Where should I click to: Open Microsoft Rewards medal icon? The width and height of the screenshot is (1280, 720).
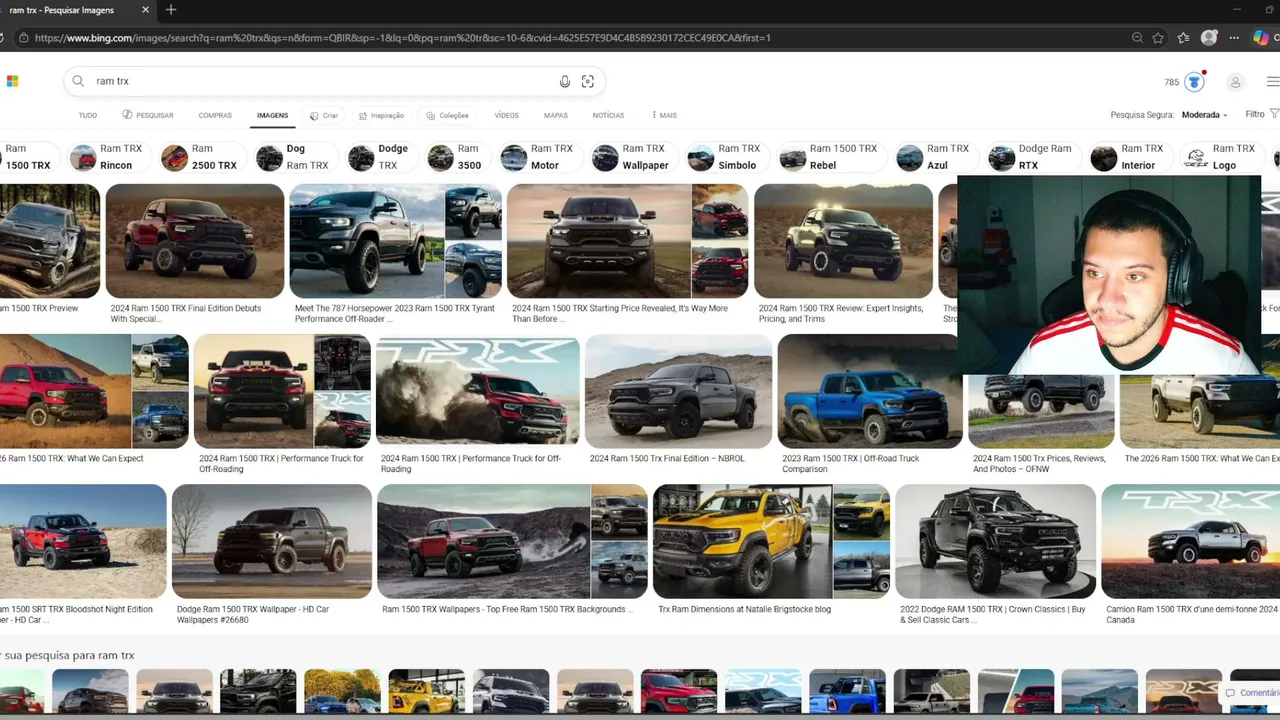tap(1195, 82)
